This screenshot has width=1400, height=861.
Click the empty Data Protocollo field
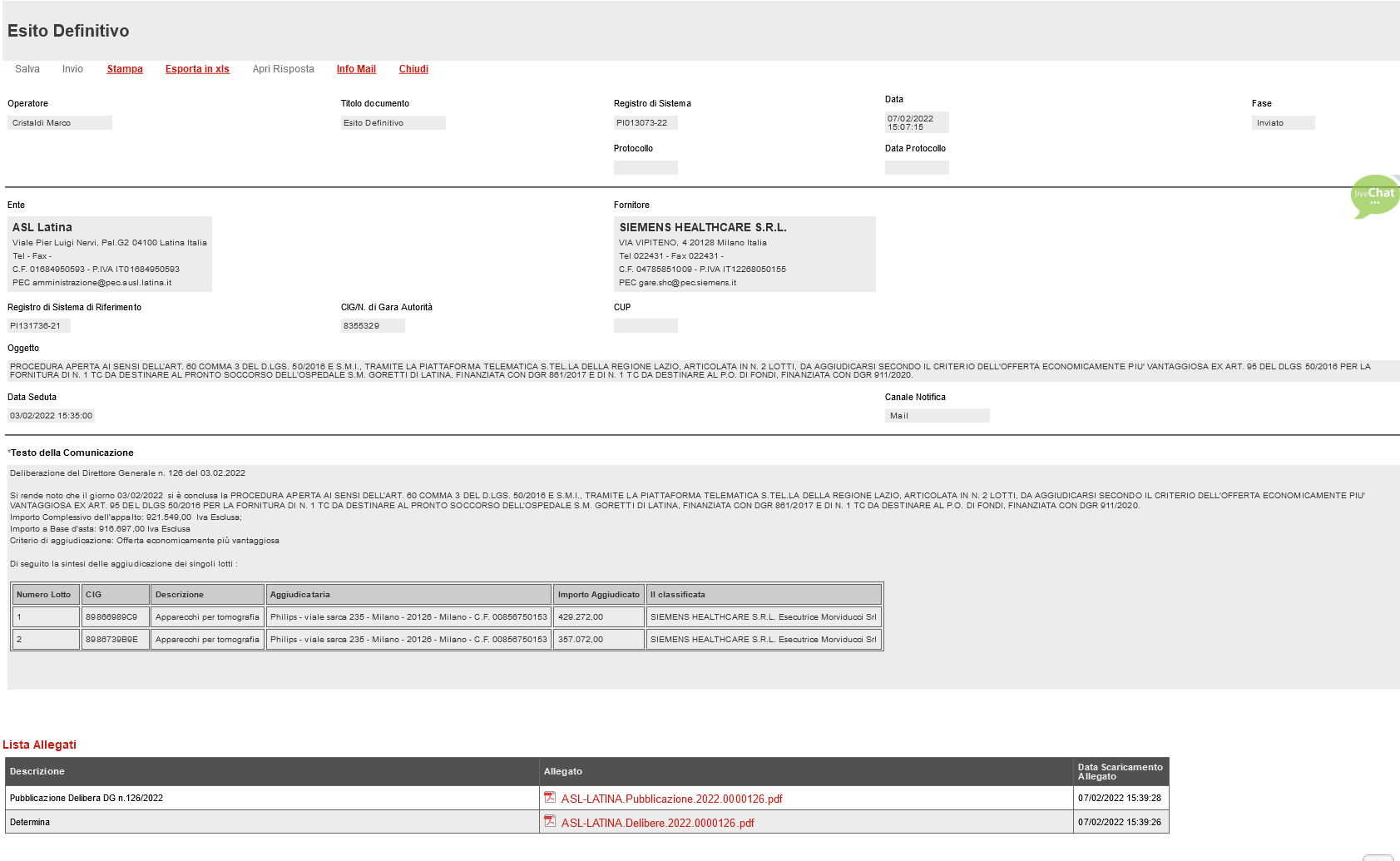pos(917,168)
